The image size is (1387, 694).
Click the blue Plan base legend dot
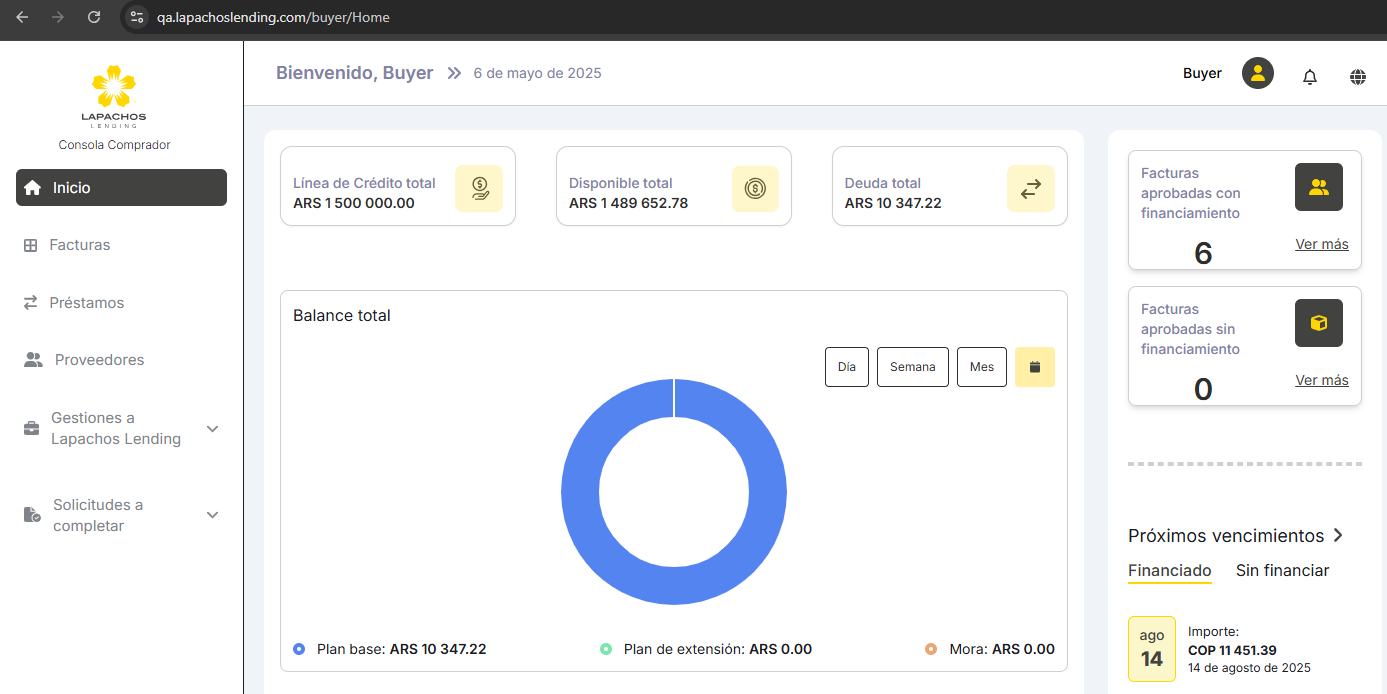299,649
